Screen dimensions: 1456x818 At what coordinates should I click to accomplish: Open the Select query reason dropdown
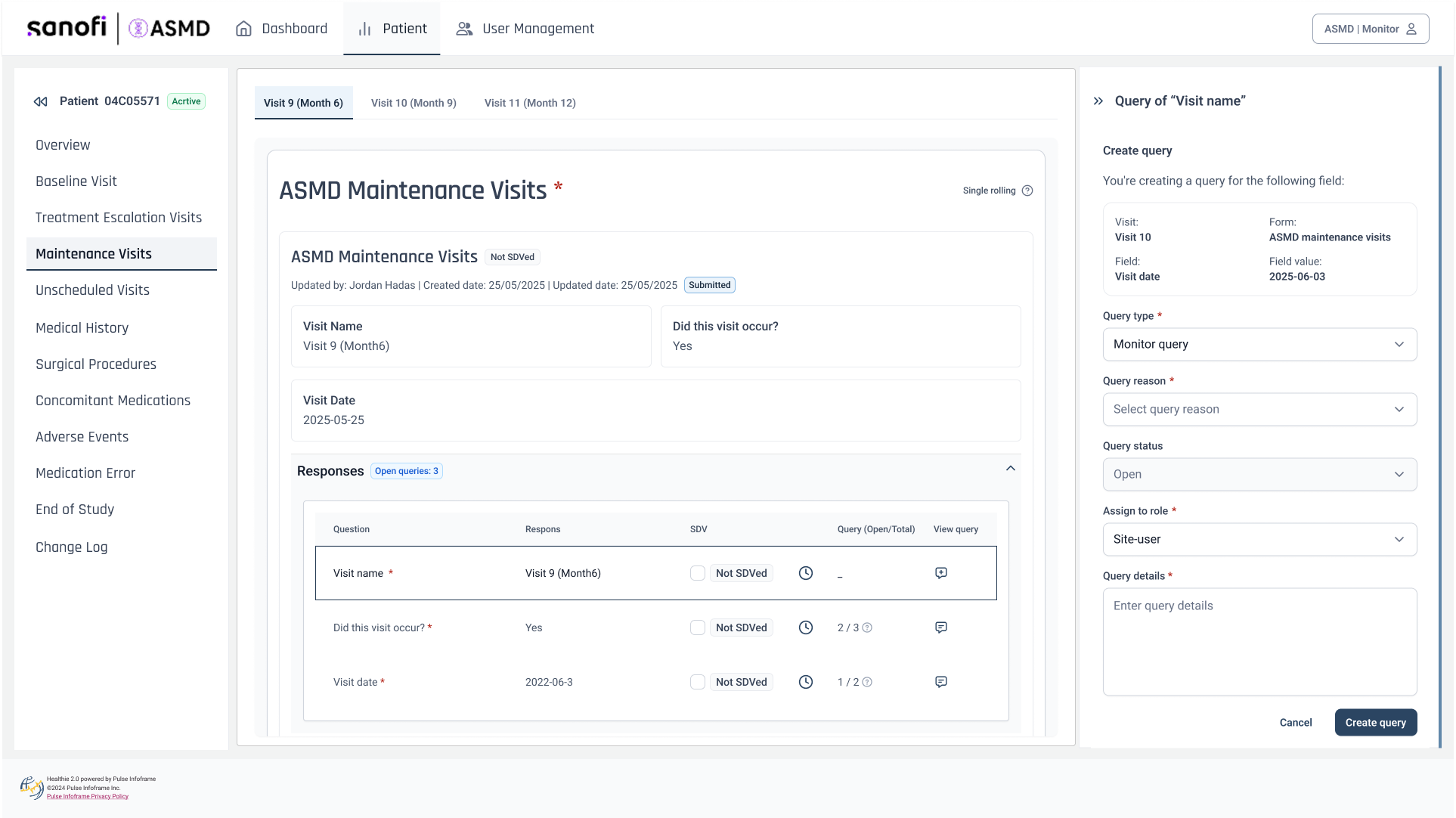tap(1259, 409)
